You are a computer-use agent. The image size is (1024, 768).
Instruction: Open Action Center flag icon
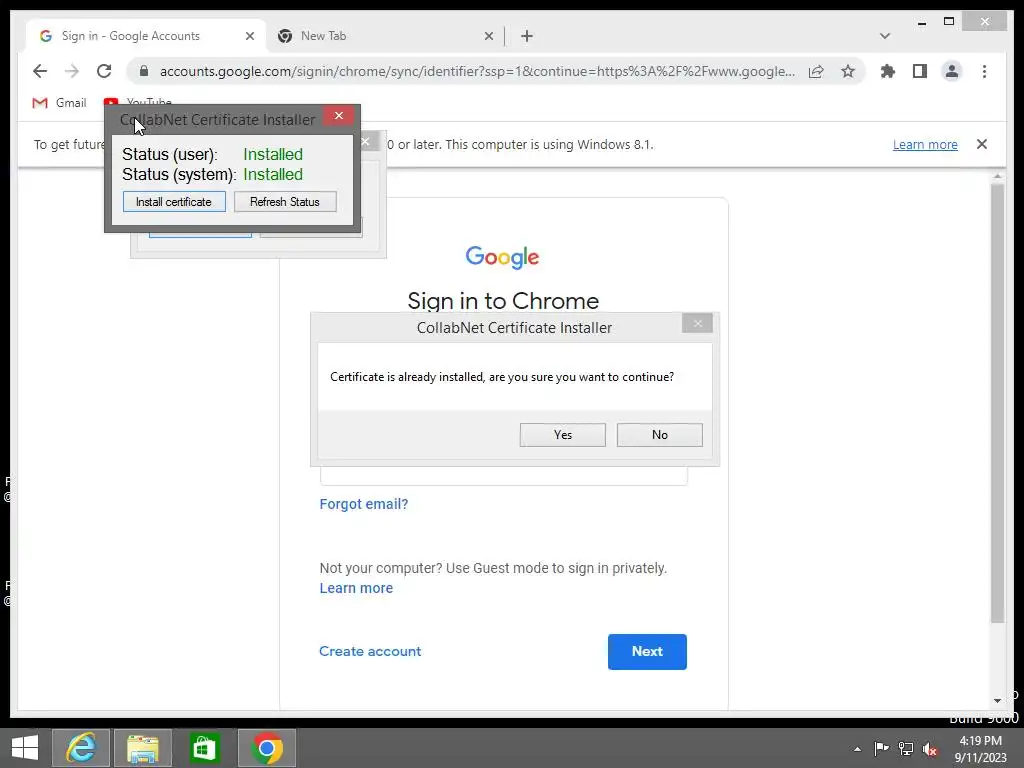click(881, 748)
